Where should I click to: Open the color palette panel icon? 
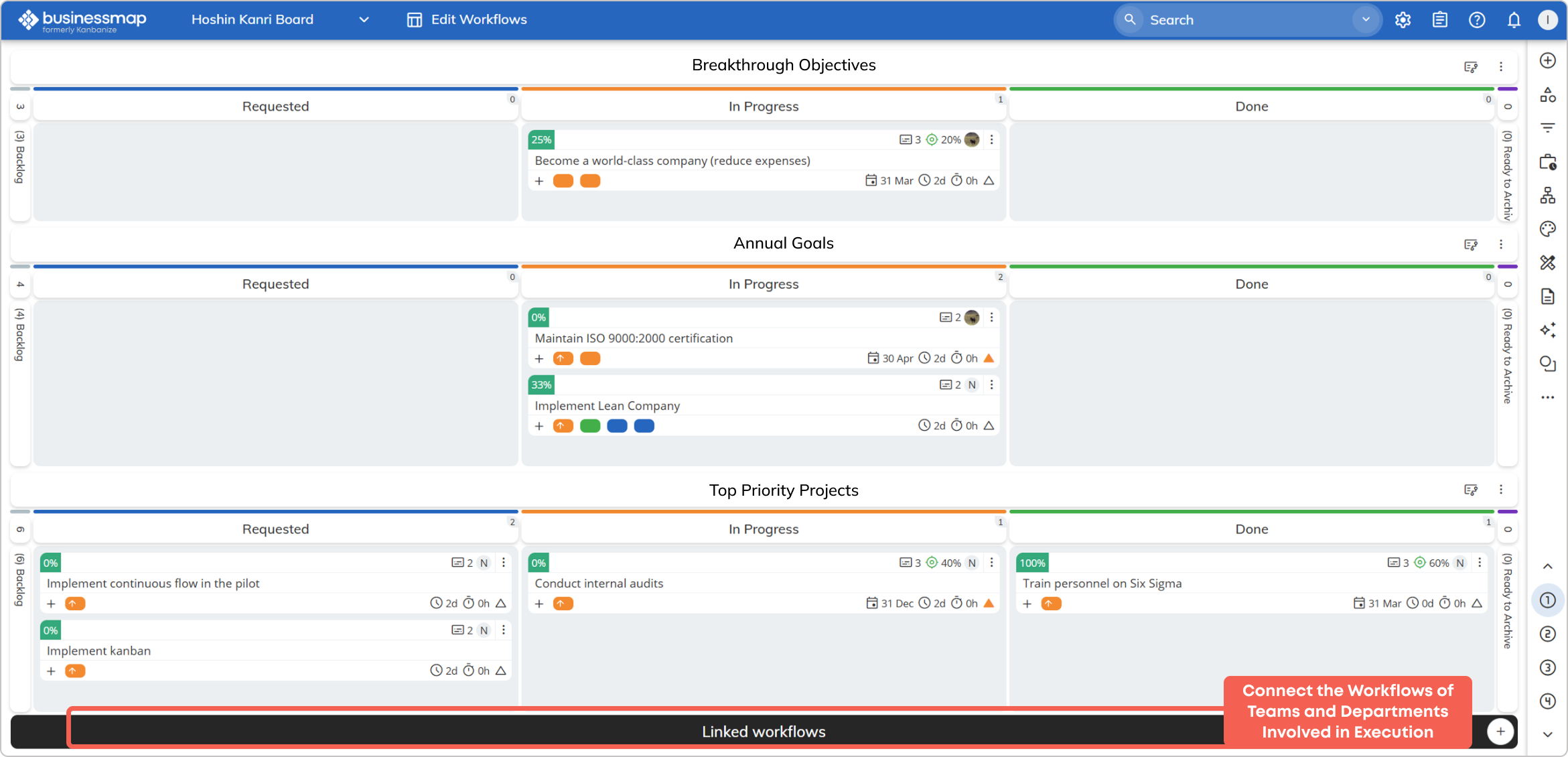click(x=1548, y=228)
